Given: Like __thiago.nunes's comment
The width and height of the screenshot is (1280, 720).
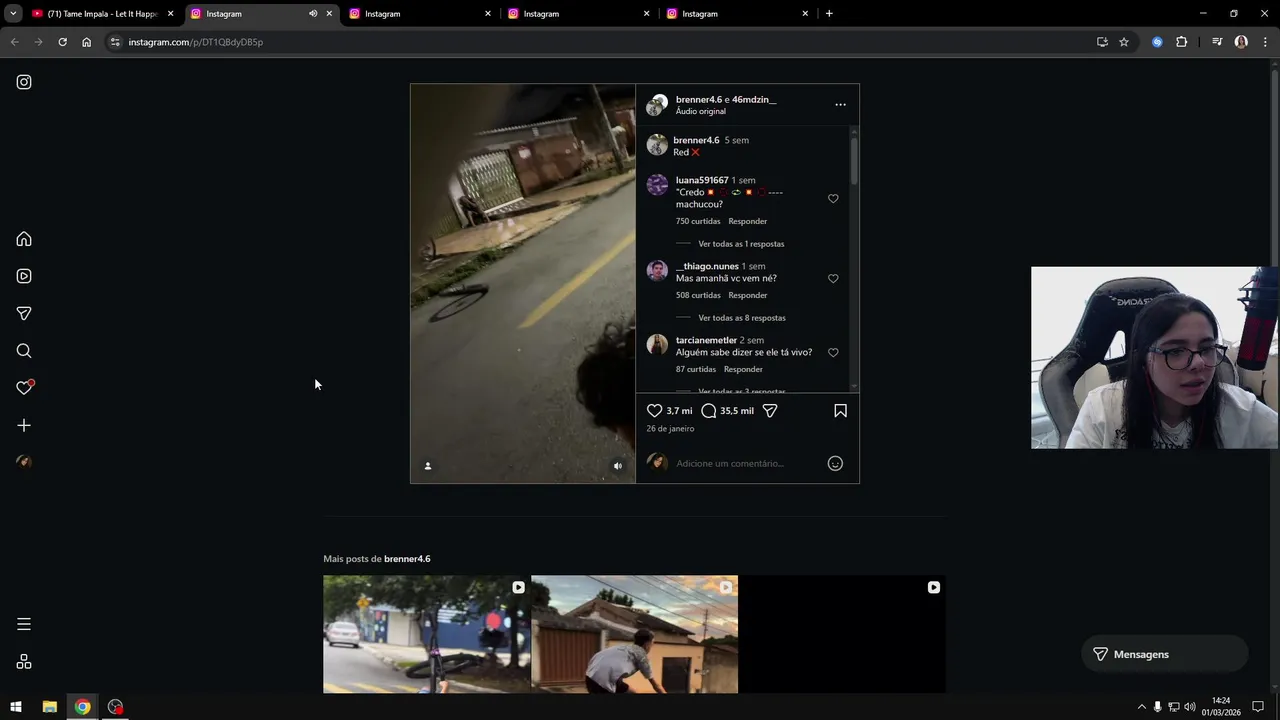Looking at the screenshot, I should click(x=833, y=279).
